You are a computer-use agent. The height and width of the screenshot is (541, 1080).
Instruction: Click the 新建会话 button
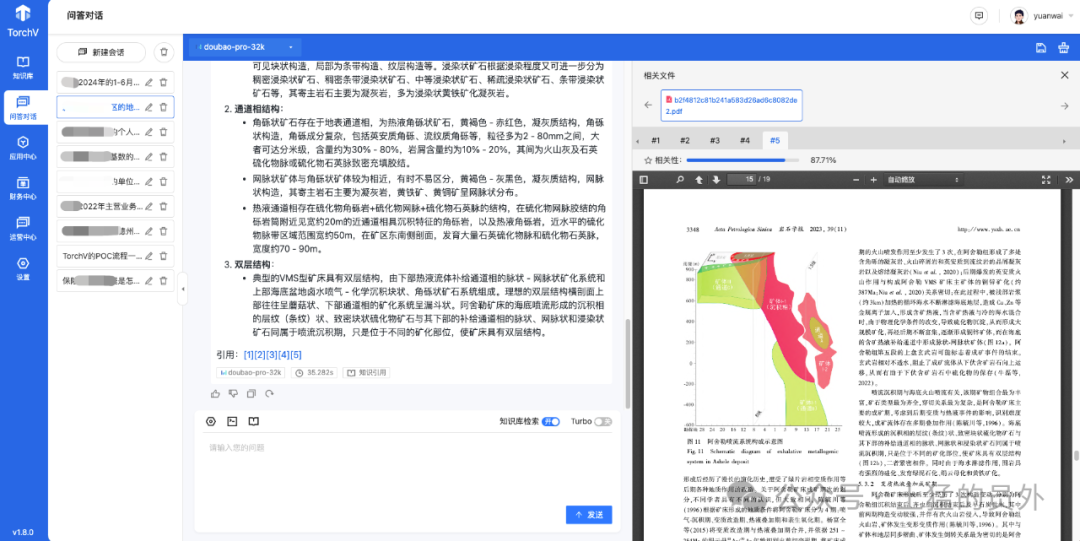pyautogui.click(x=101, y=52)
